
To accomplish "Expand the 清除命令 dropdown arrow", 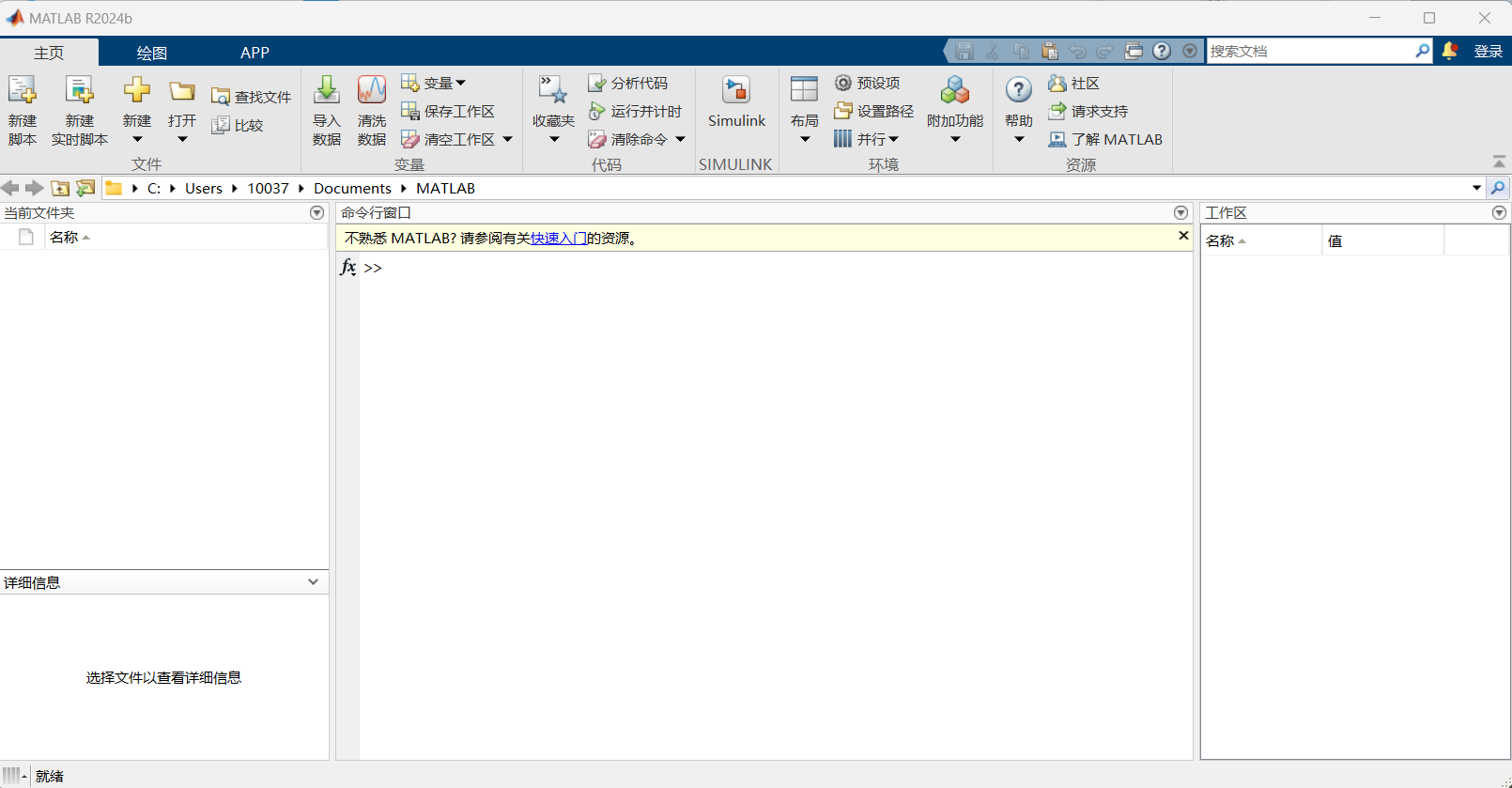I will (x=680, y=139).
